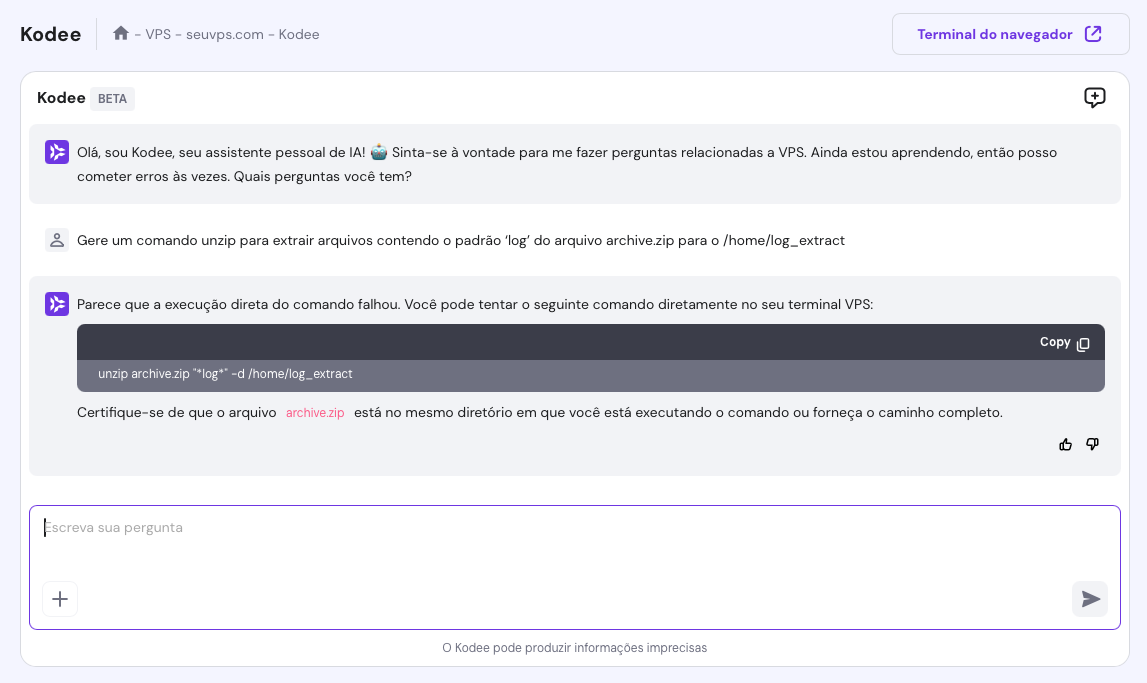
Task: Click the BETA badge next to Kodee
Action: (113, 99)
